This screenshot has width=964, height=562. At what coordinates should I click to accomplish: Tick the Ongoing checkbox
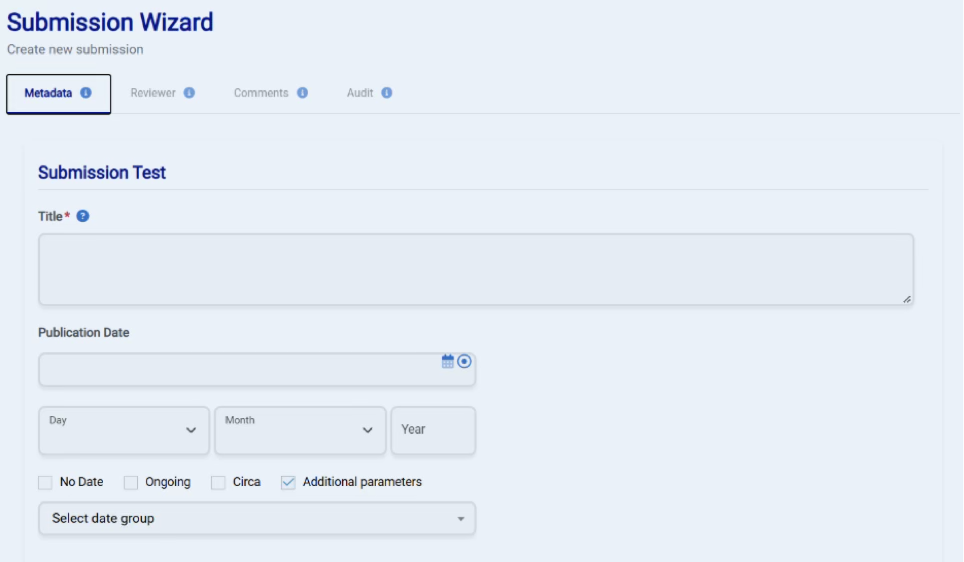coord(131,483)
